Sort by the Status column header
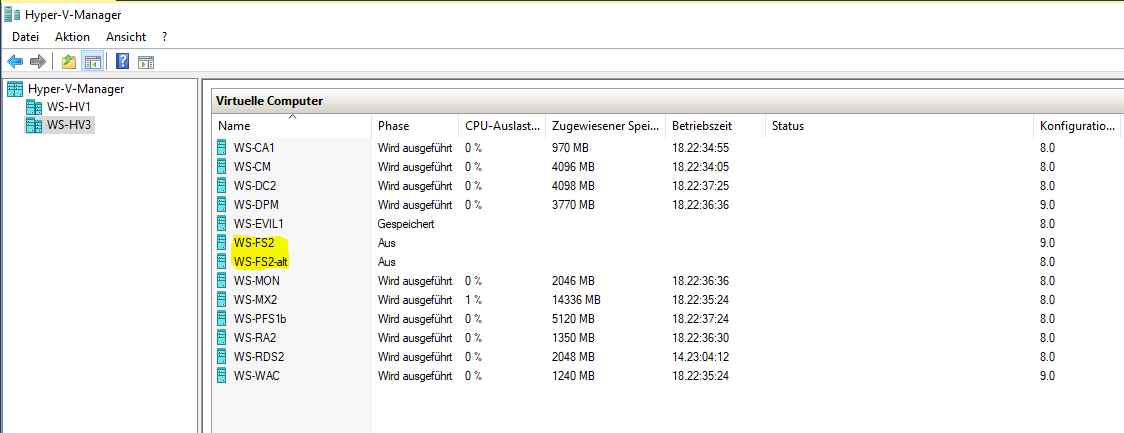Image resolution: width=1124 pixels, height=433 pixels. coord(900,125)
